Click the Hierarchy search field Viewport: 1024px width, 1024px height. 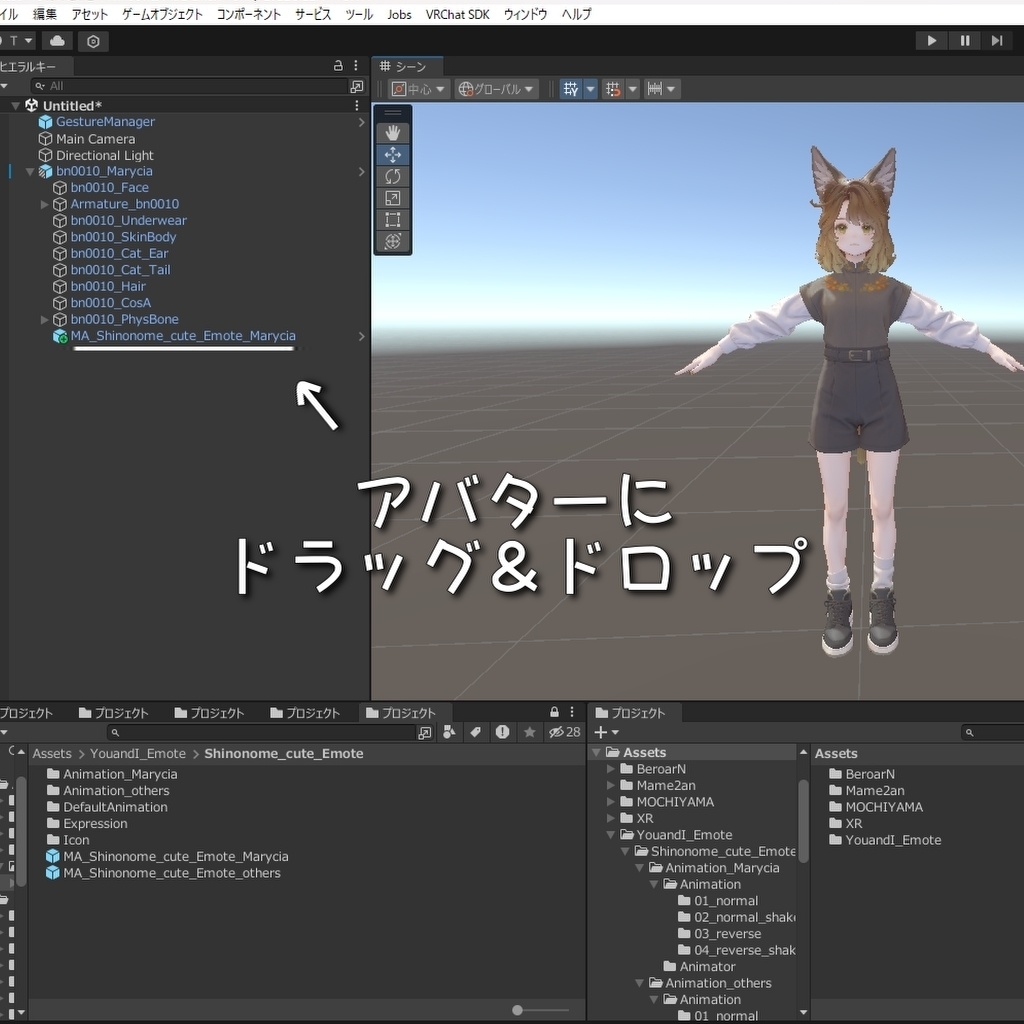[191, 86]
